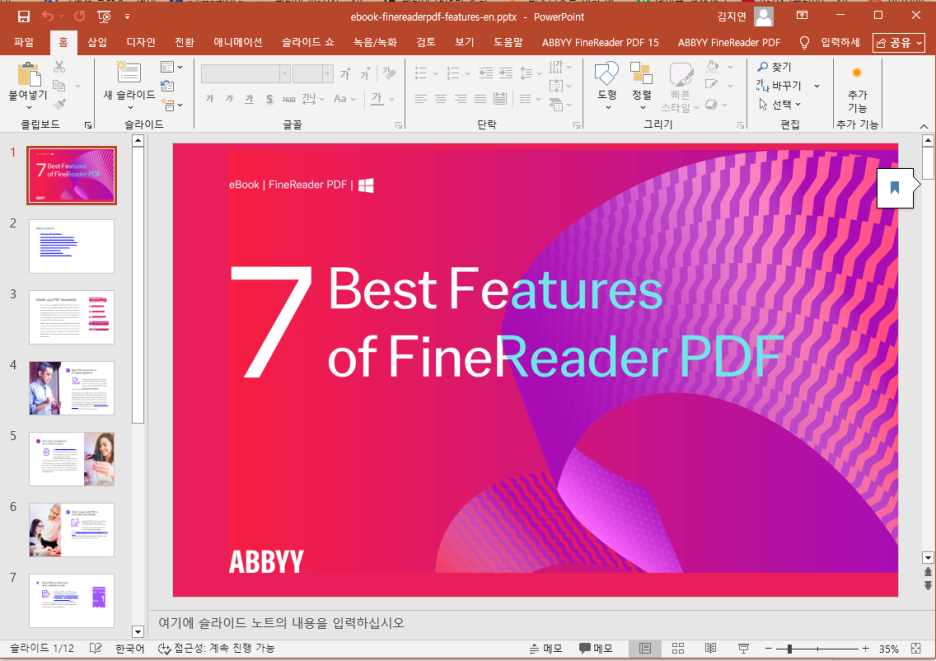936x661 pixels.
Task: Center the paragraph text
Action: pyautogui.click(x=441, y=99)
